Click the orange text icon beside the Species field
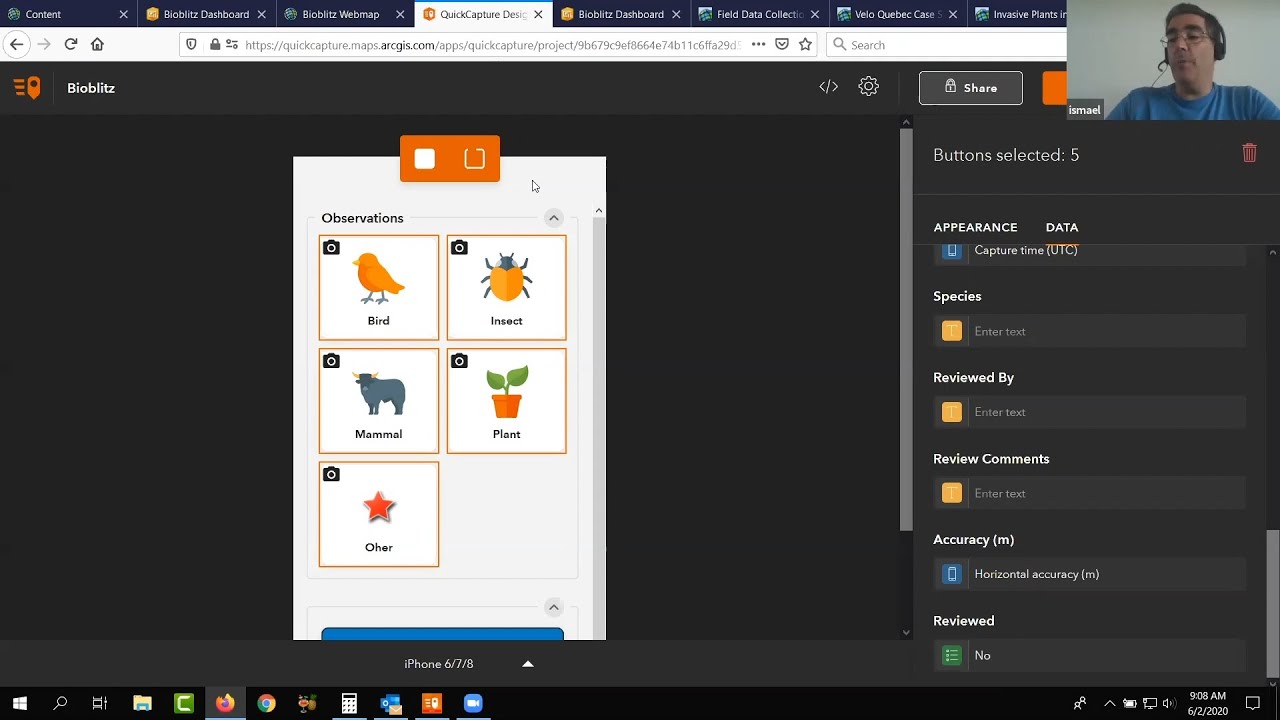Screen dimensions: 1280x720 click(952, 331)
